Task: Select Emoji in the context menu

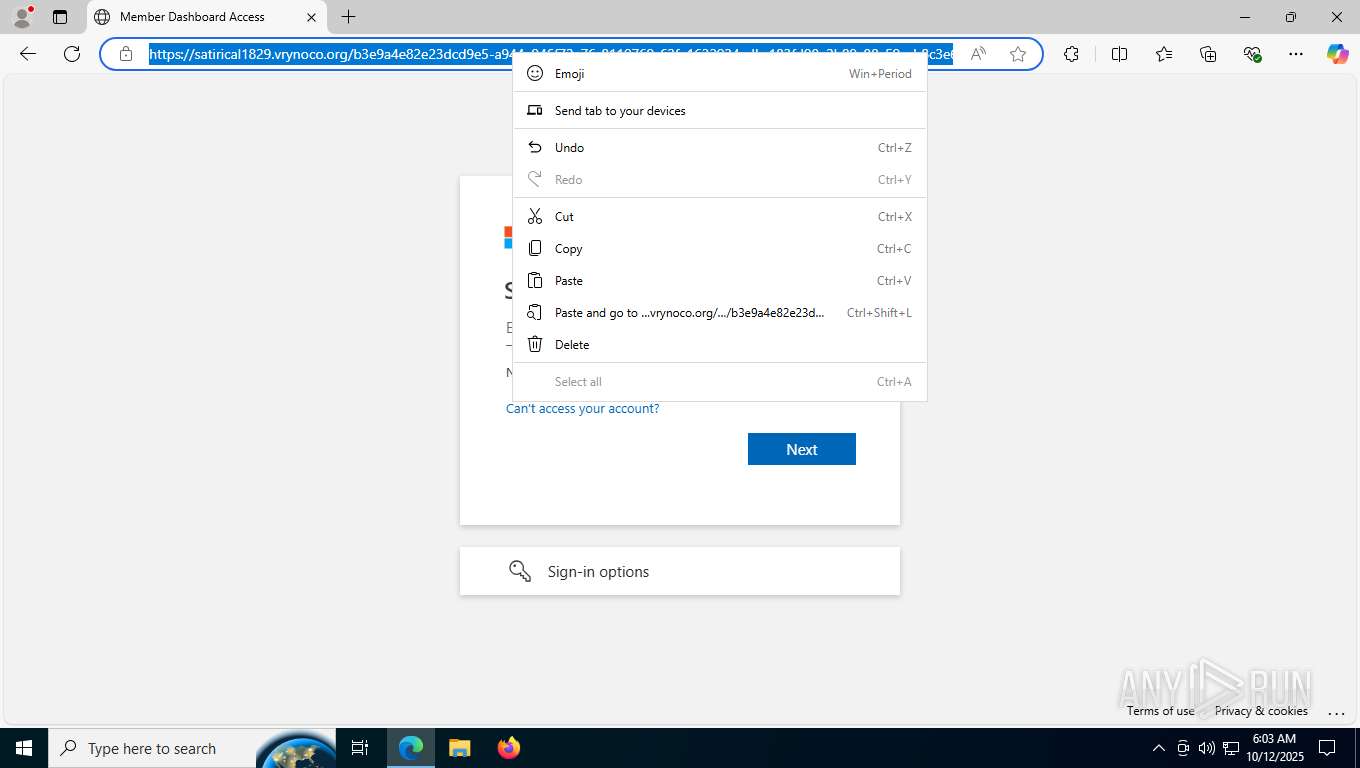Action: click(720, 73)
